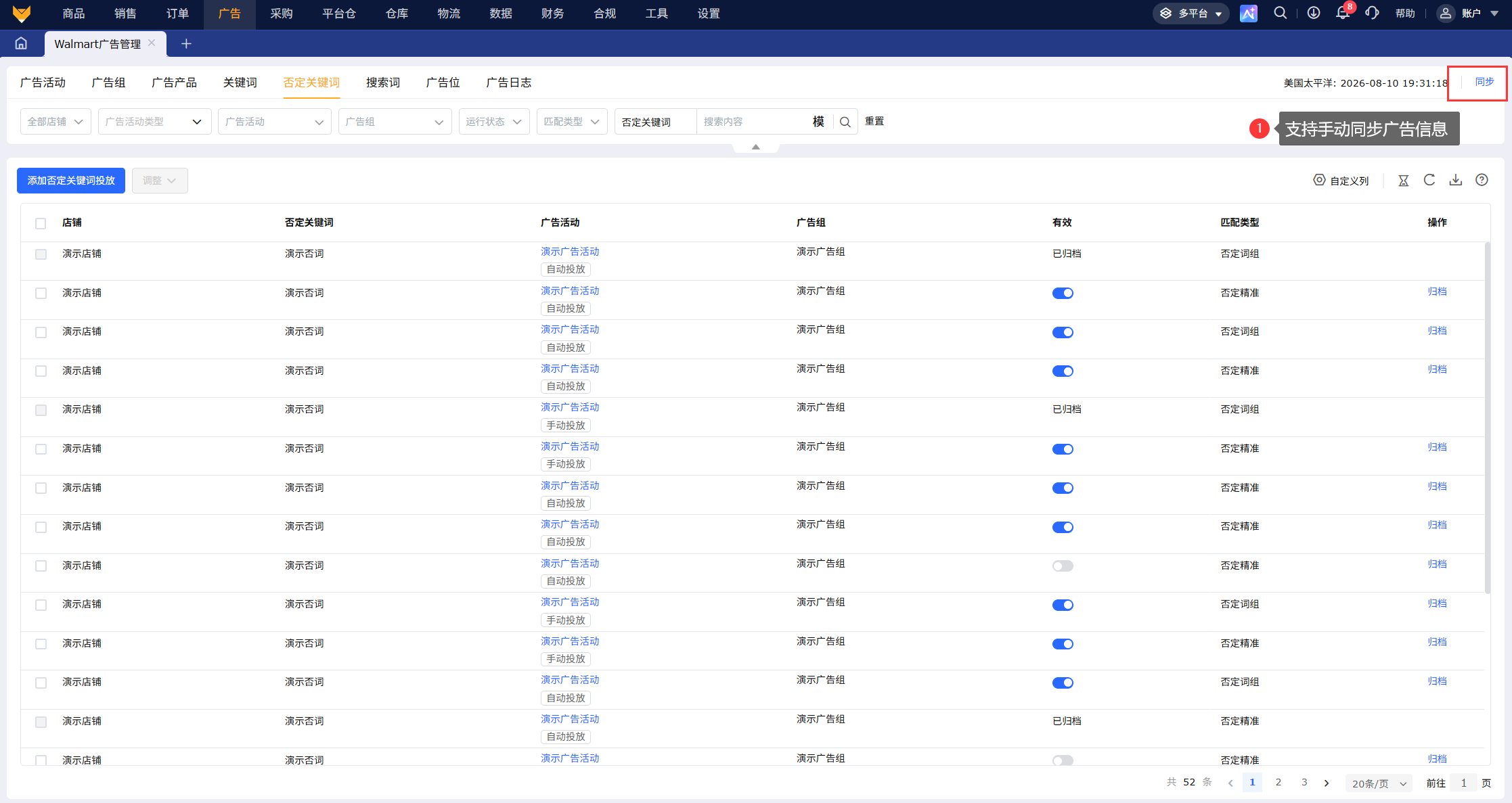Open the 广告活动 filter dropdown

(x=274, y=122)
